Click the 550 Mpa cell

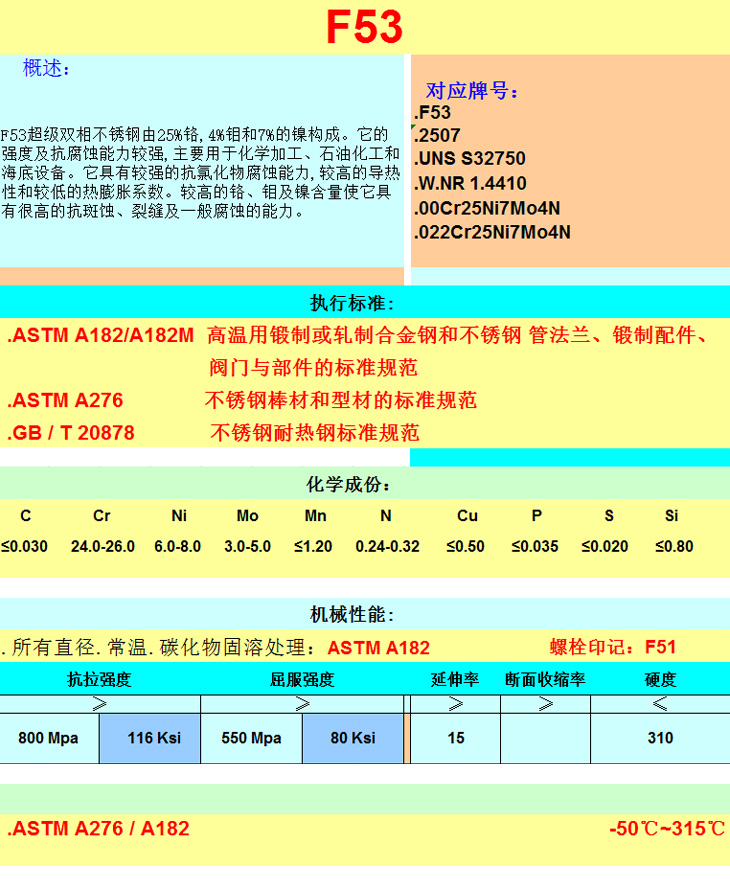pyautogui.click(x=251, y=738)
